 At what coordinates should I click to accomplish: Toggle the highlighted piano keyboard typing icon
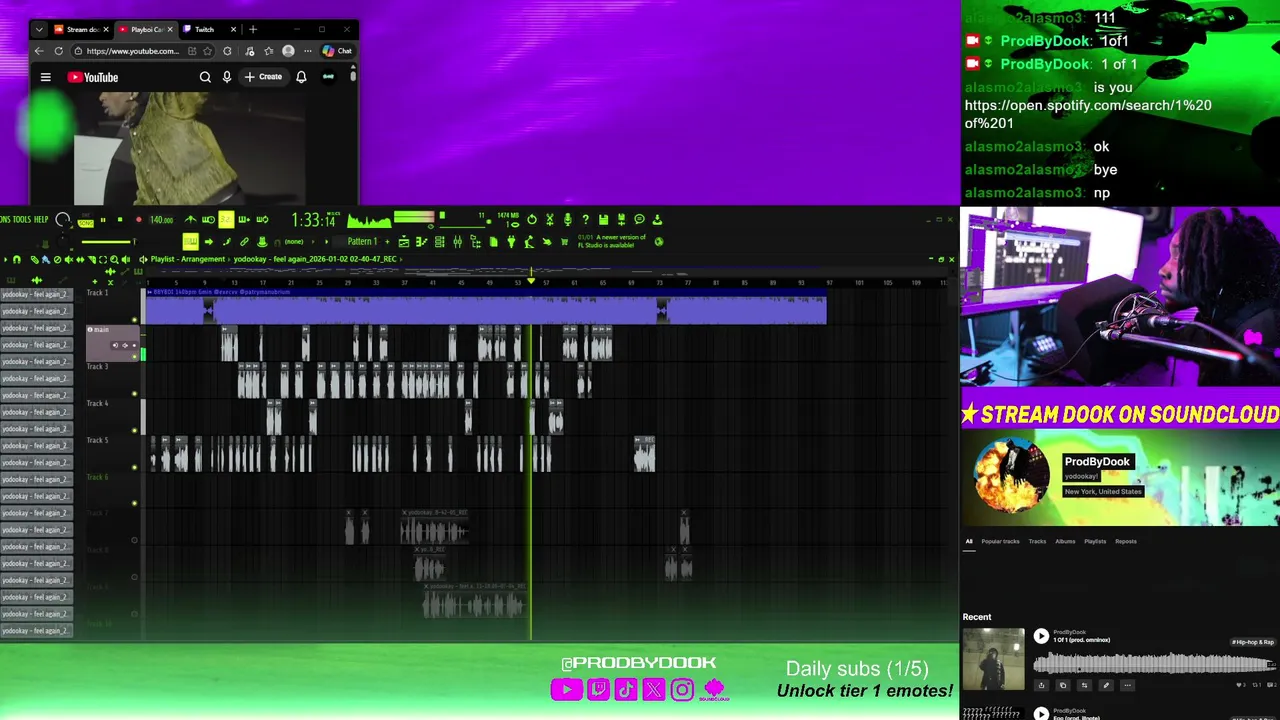190,241
